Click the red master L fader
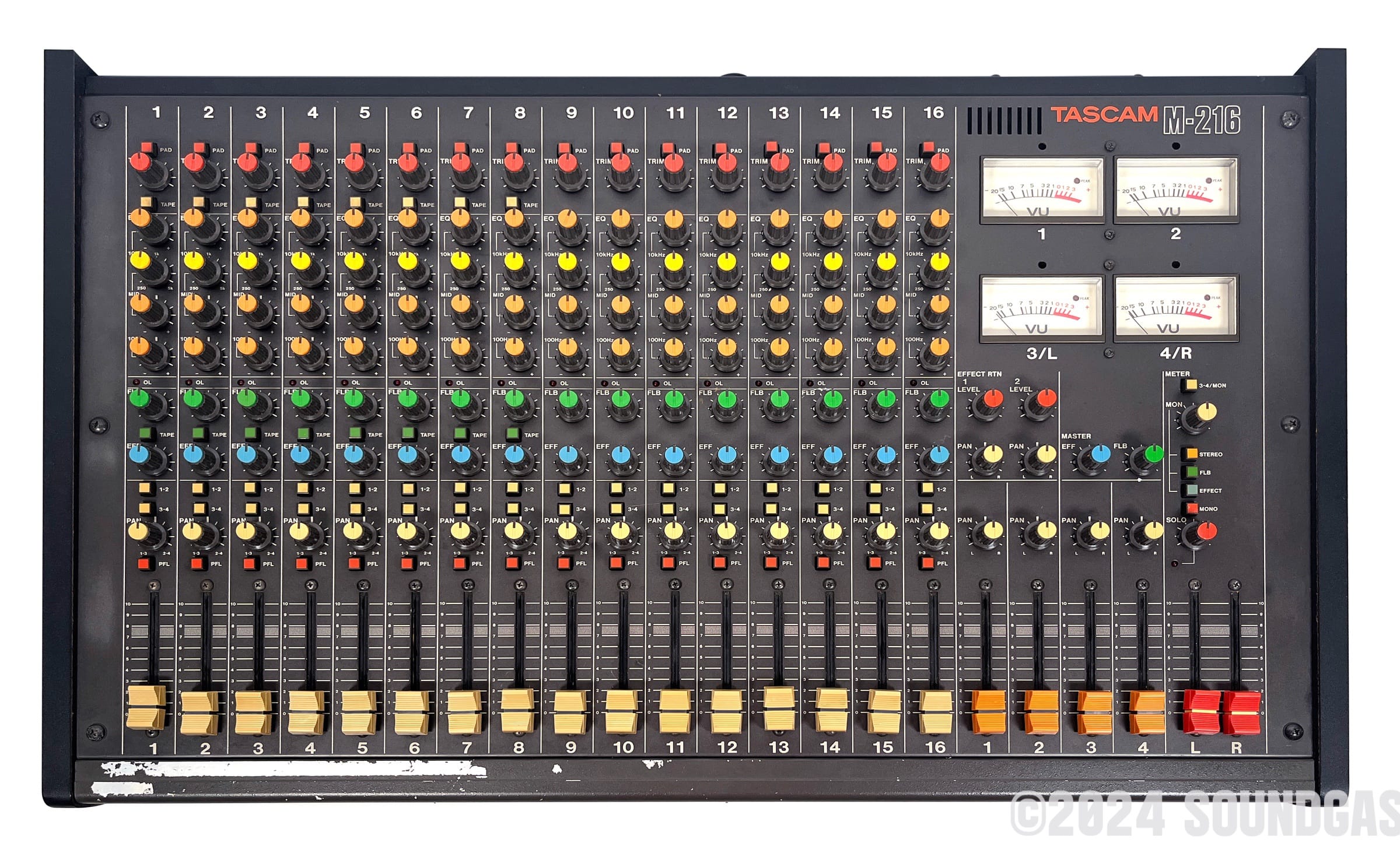1400x860 pixels. [1202, 712]
